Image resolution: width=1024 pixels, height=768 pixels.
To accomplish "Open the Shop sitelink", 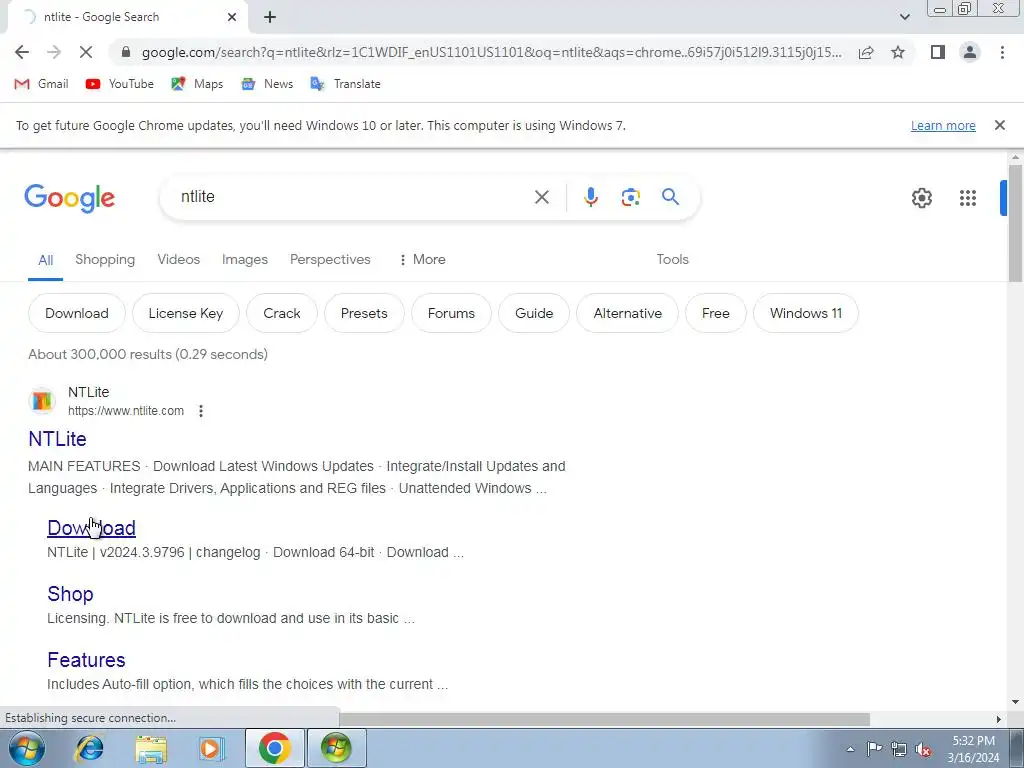I will tap(70, 594).
